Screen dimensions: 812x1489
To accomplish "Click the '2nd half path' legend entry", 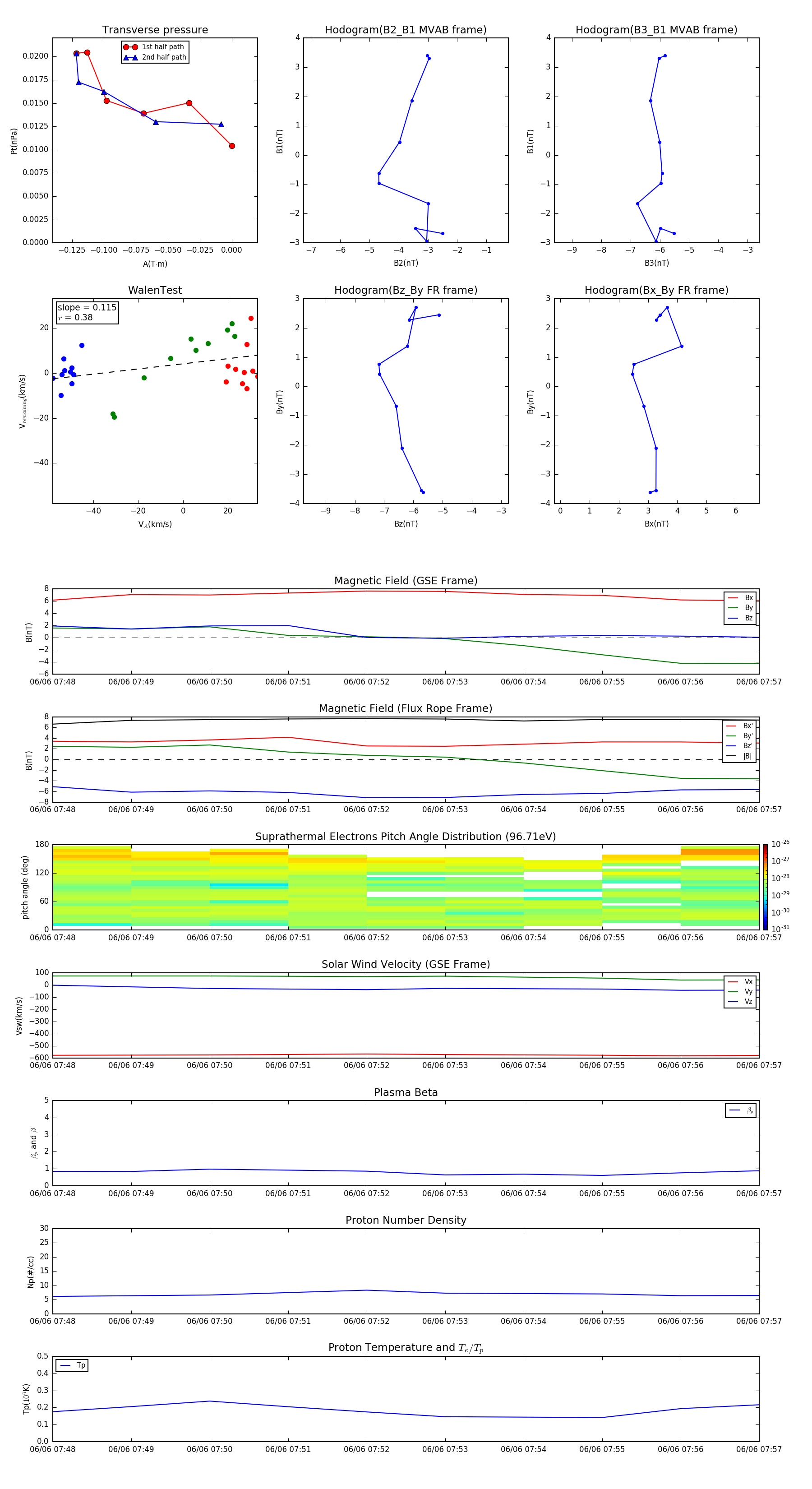I will click(155, 57).
